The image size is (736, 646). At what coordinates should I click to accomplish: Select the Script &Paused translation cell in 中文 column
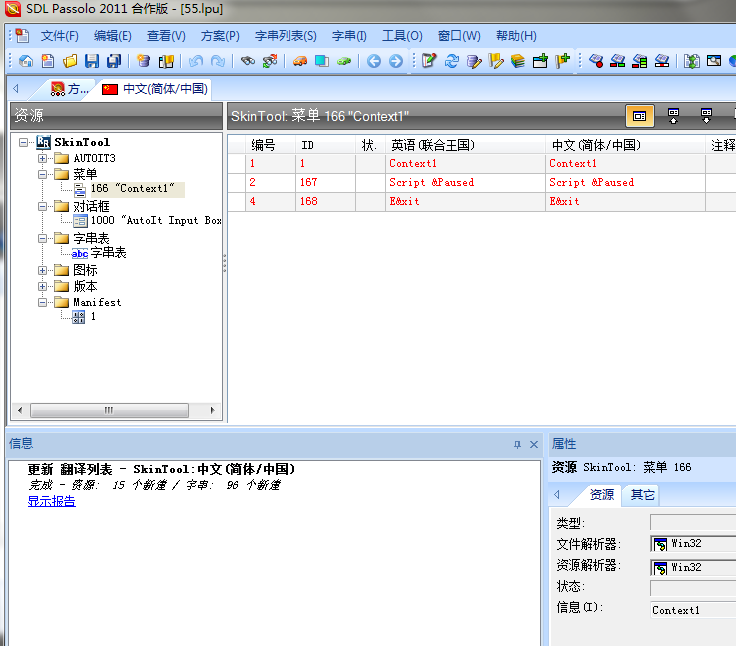click(x=625, y=182)
